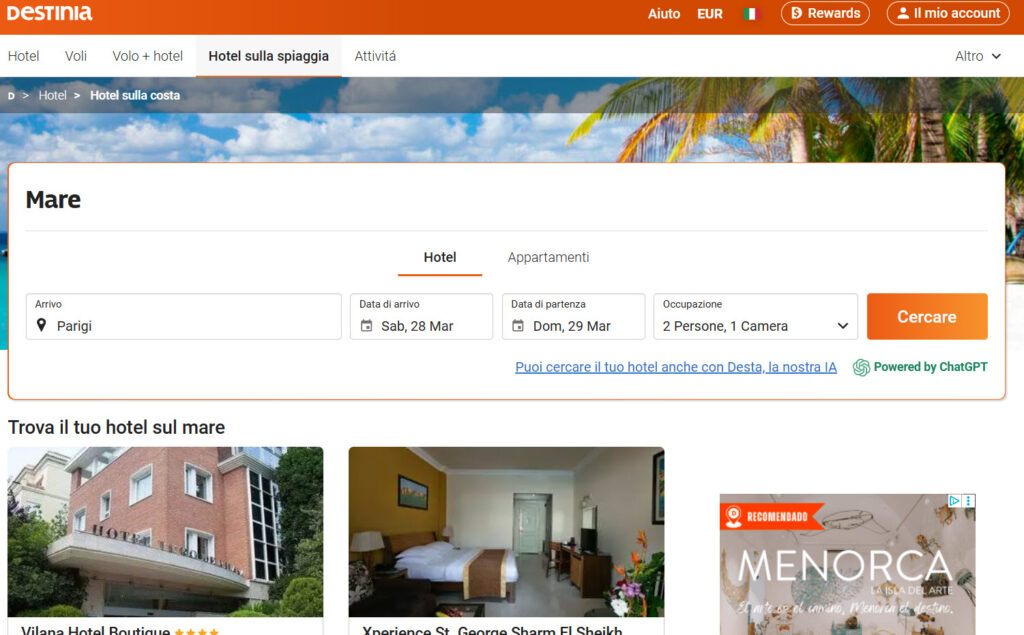
Task: Click the Destinia logo
Action: click(x=49, y=13)
